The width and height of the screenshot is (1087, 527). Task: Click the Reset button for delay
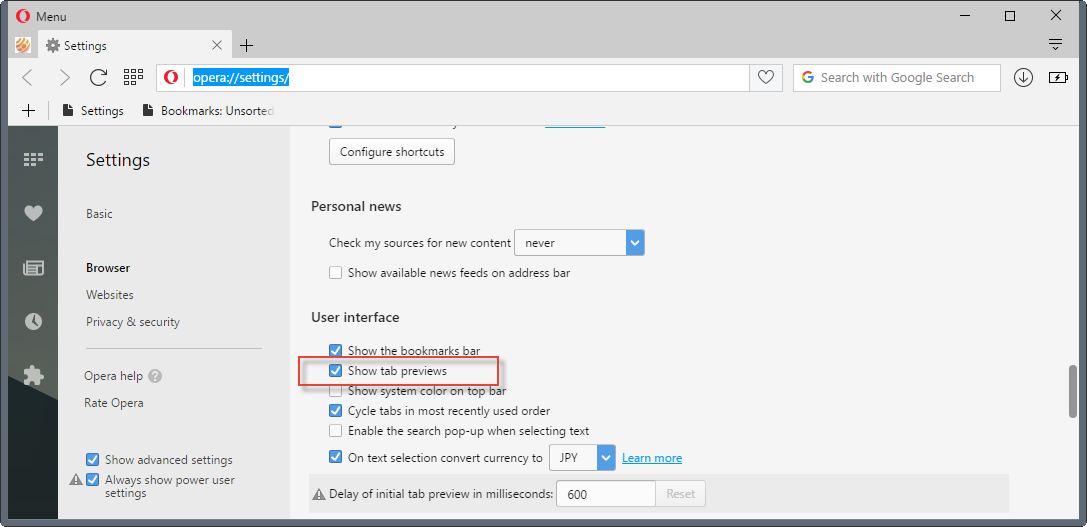click(681, 494)
